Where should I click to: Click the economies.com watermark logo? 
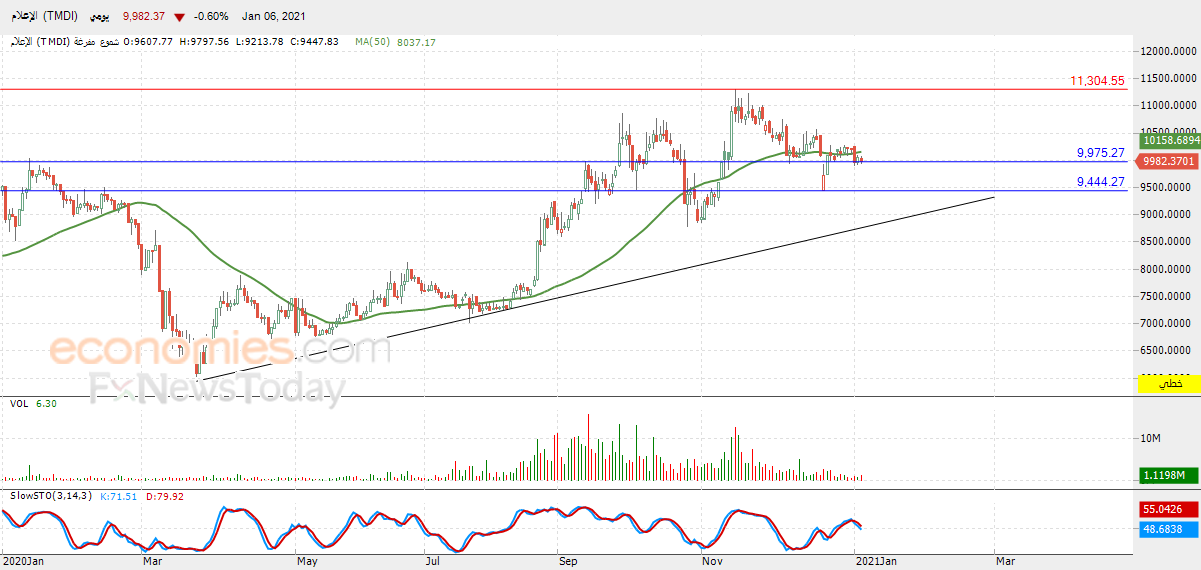(220, 352)
